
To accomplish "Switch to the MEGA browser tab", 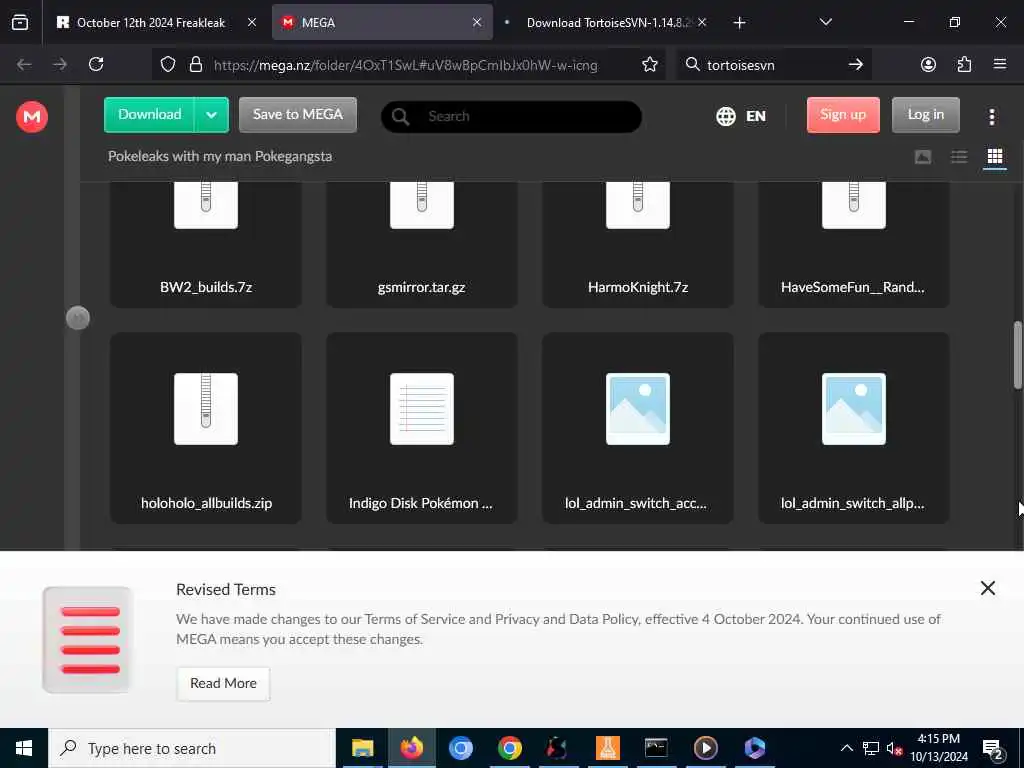I will click(x=382, y=23).
